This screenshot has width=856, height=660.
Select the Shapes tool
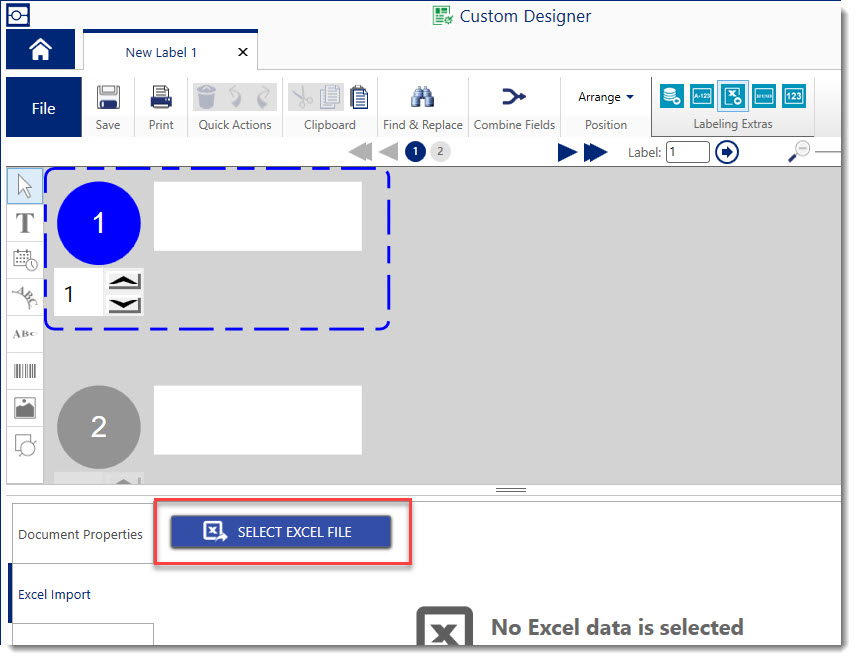(25, 445)
